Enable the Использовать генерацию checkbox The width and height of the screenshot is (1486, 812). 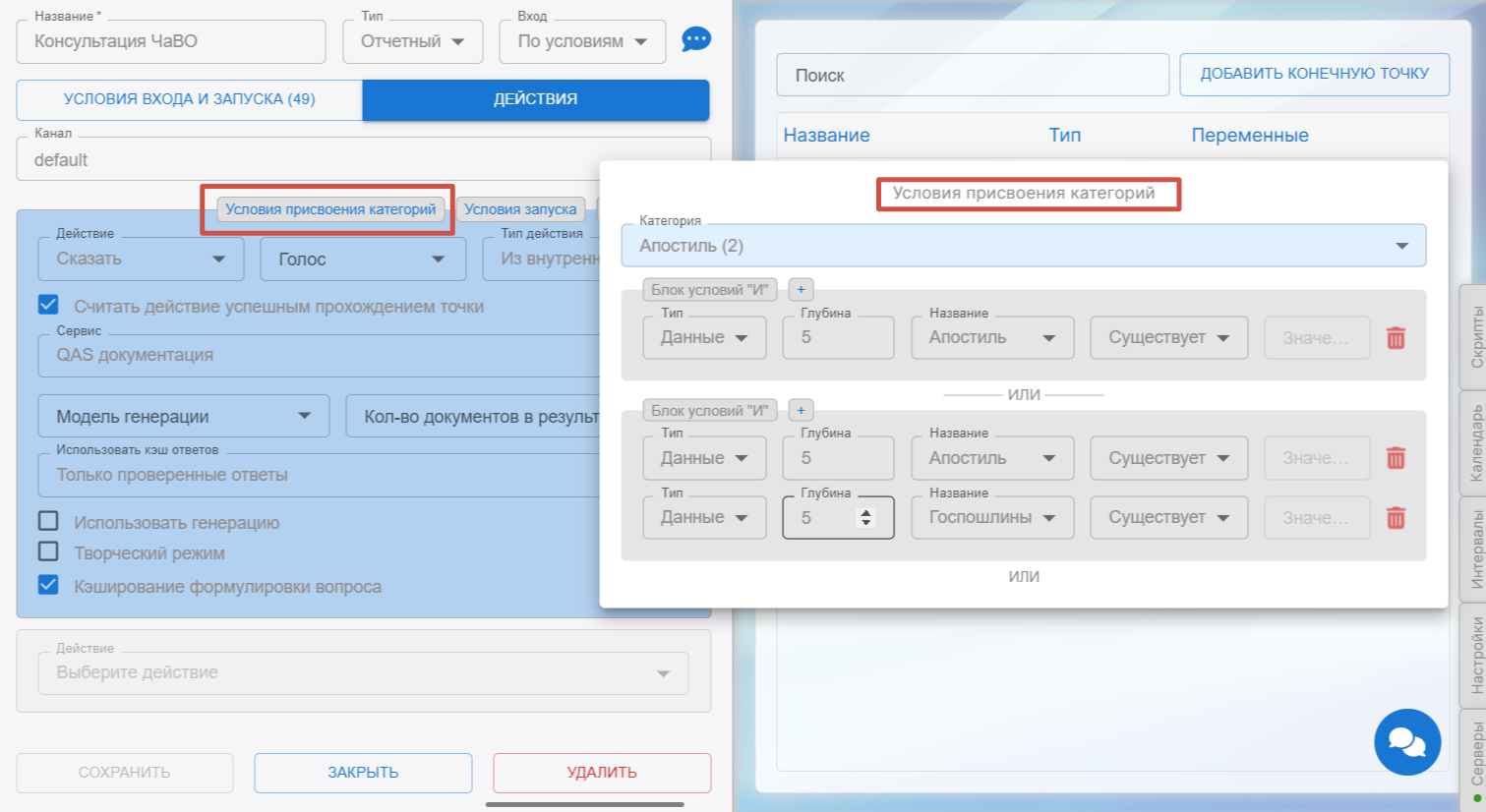click(x=48, y=521)
